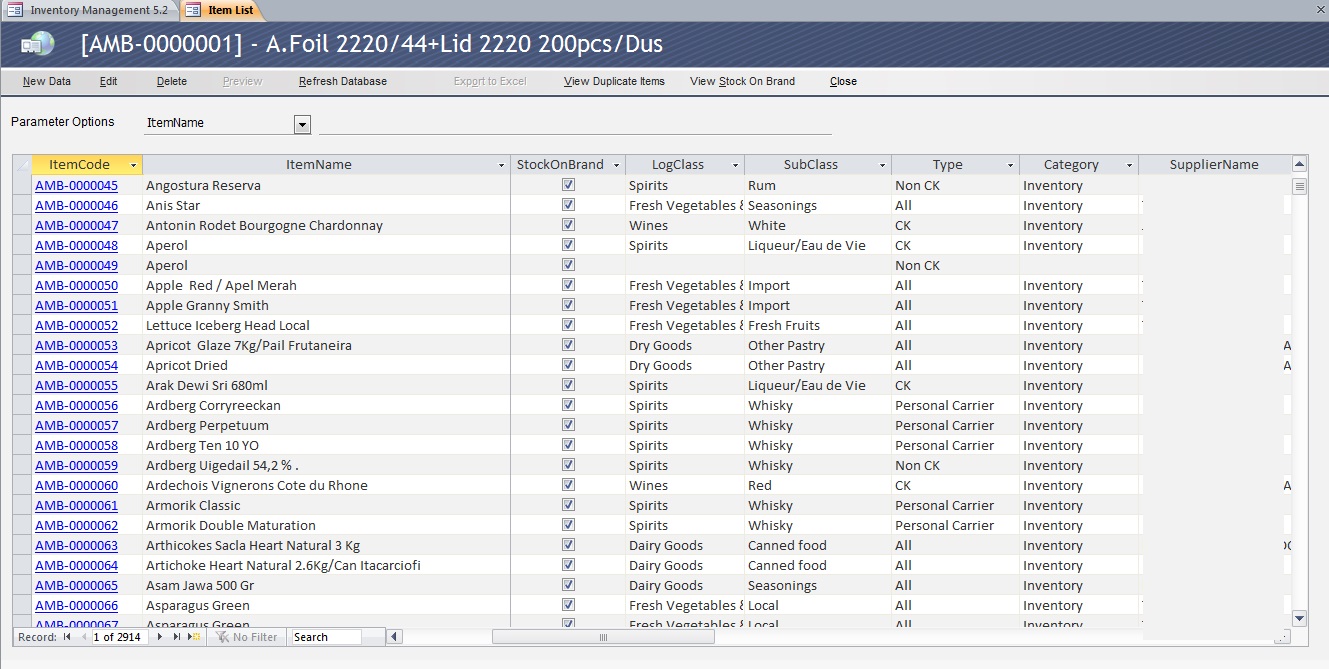Click the No Filter indicator icon
The width and height of the screenshot is (1329, 669).
[x=222, y=637]
